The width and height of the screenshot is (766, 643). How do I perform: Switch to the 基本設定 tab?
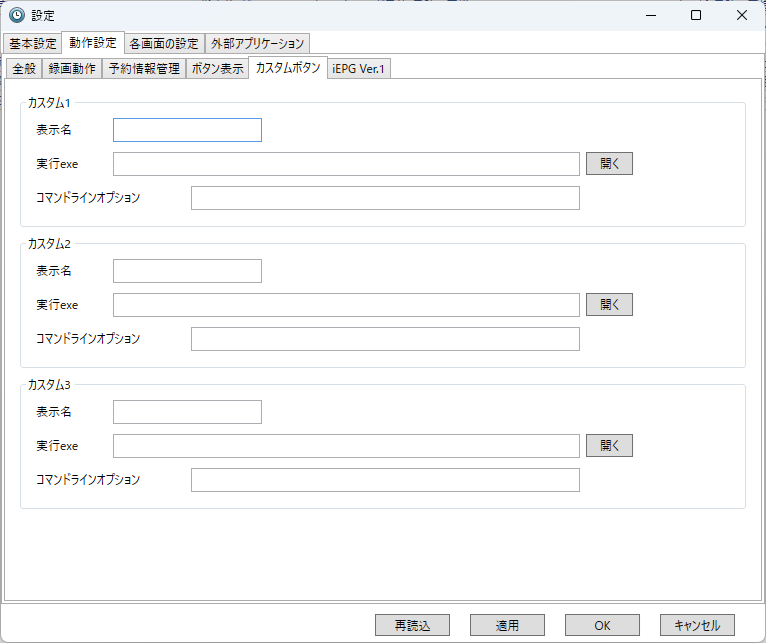(33, 43)
